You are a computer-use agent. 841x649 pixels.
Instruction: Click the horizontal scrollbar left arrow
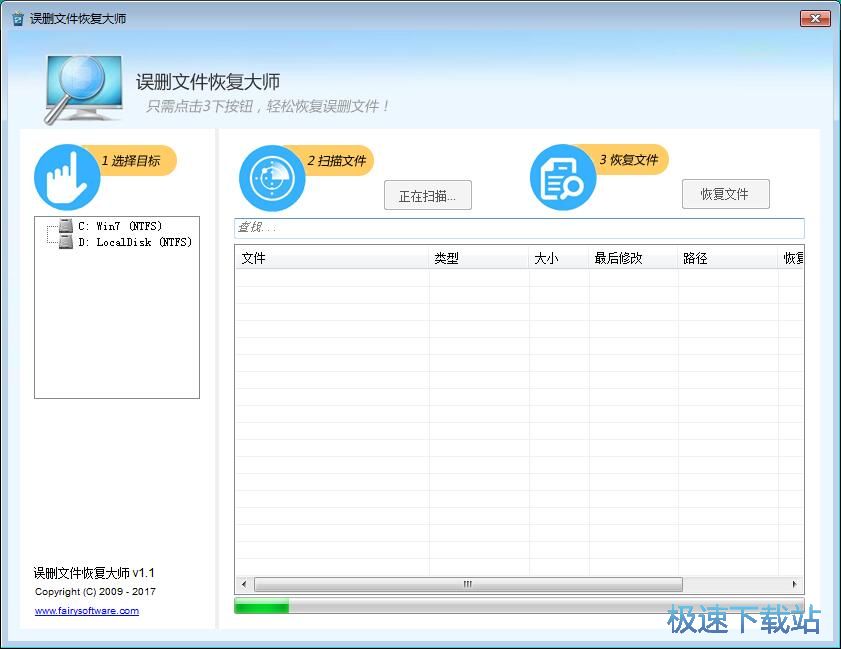(x=244, y=584)
